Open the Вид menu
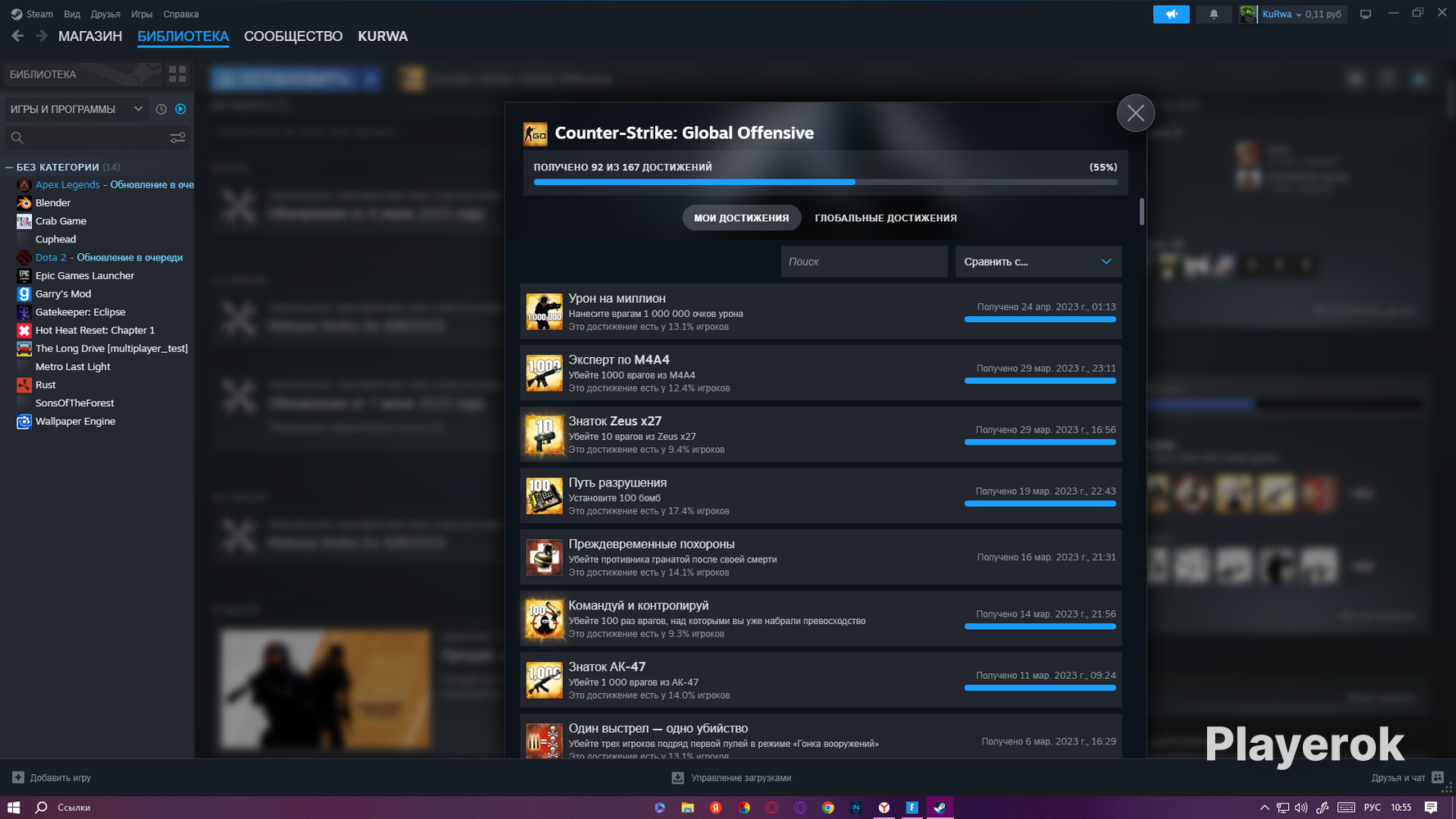The height and width of the screenshot is (819, 1456). [72, 14]
